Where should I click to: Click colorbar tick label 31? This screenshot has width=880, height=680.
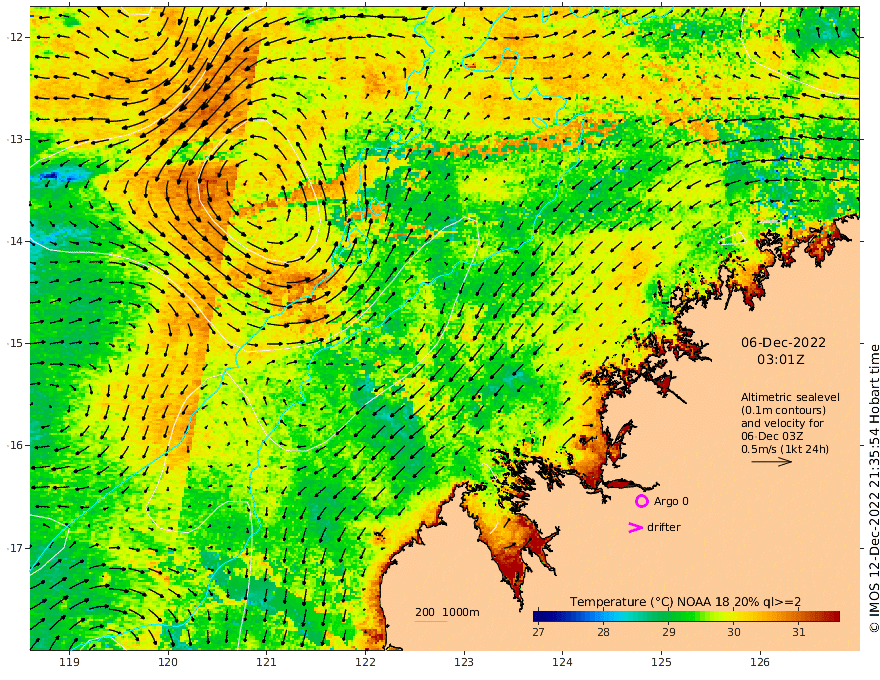click(799, 632)
